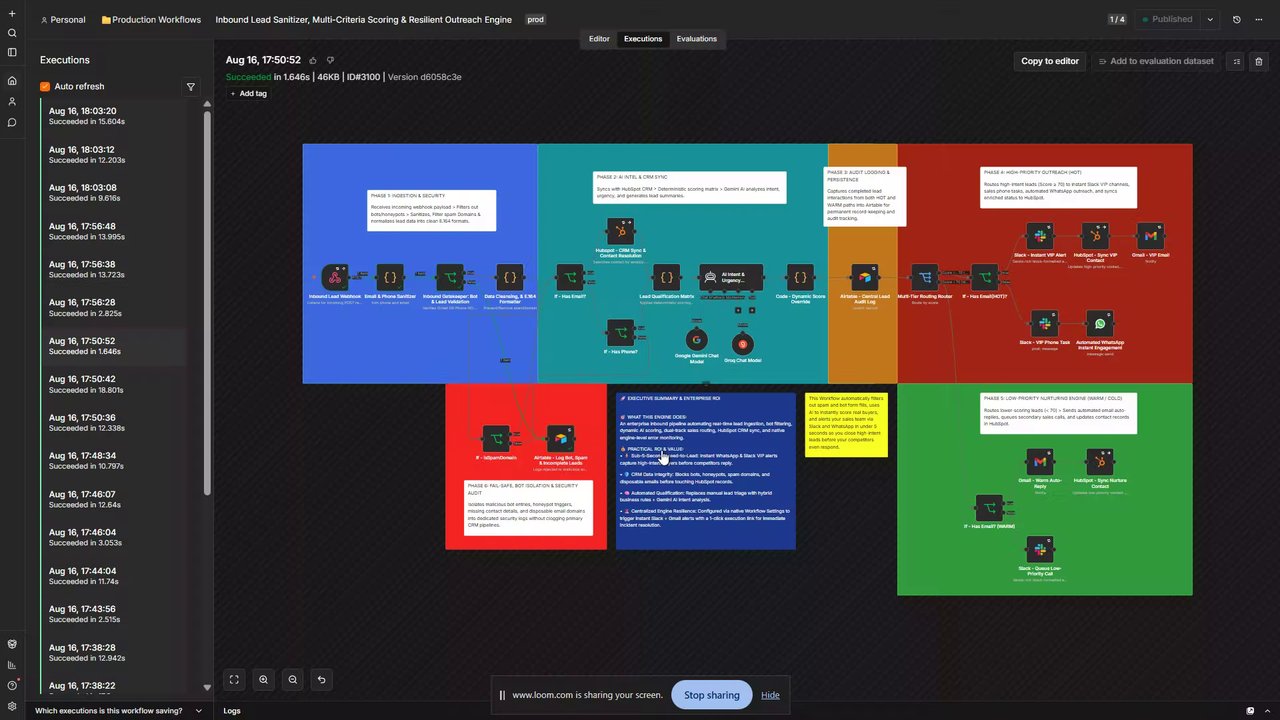The image size is (1280, 720).
Task: Click Add to evaluation dataset
Action: tap(1155, 61)
